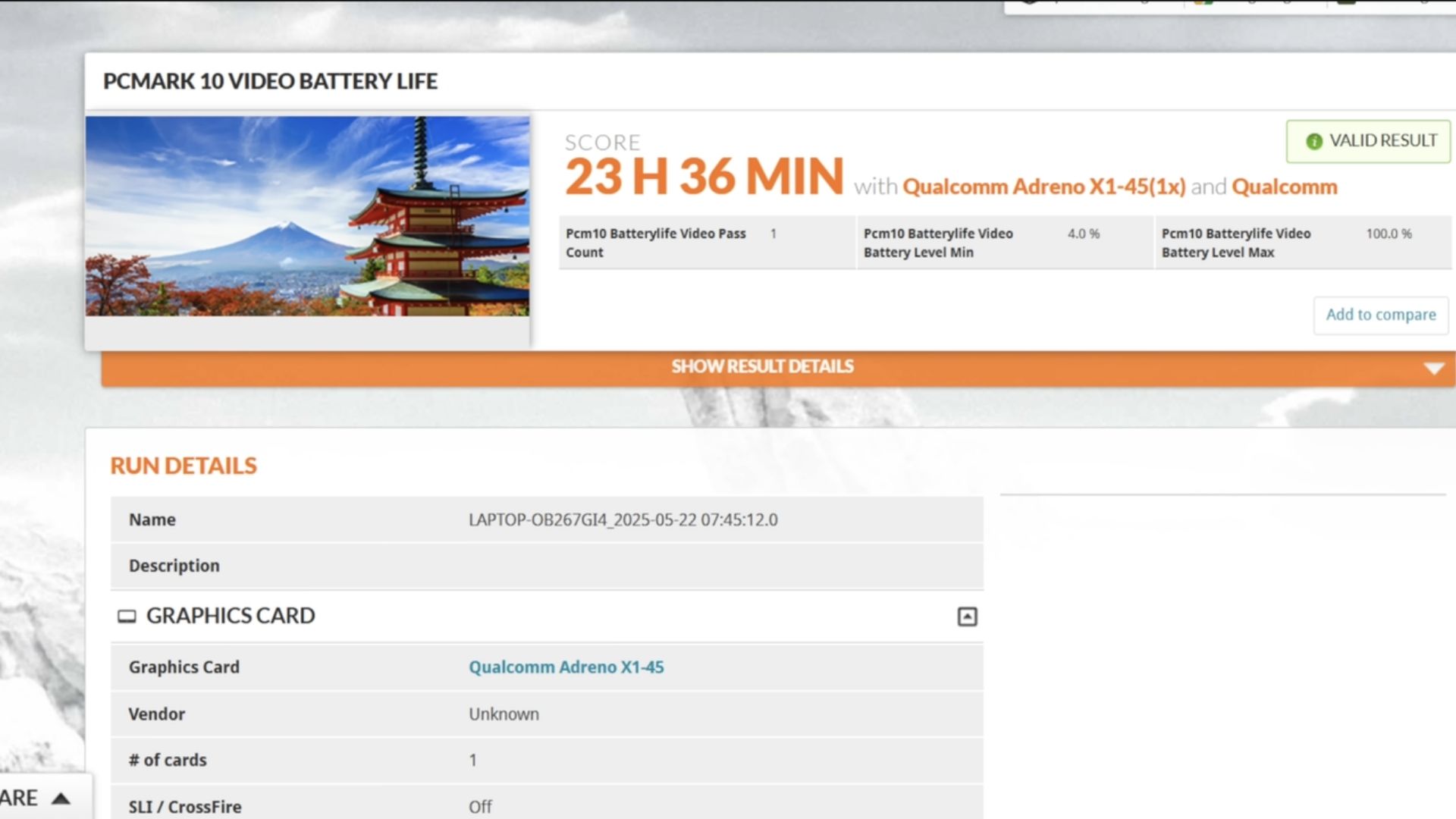Expand Show Result Details arrow
The height and width of the screenshot is (819, 1456).
[1433, 368]
